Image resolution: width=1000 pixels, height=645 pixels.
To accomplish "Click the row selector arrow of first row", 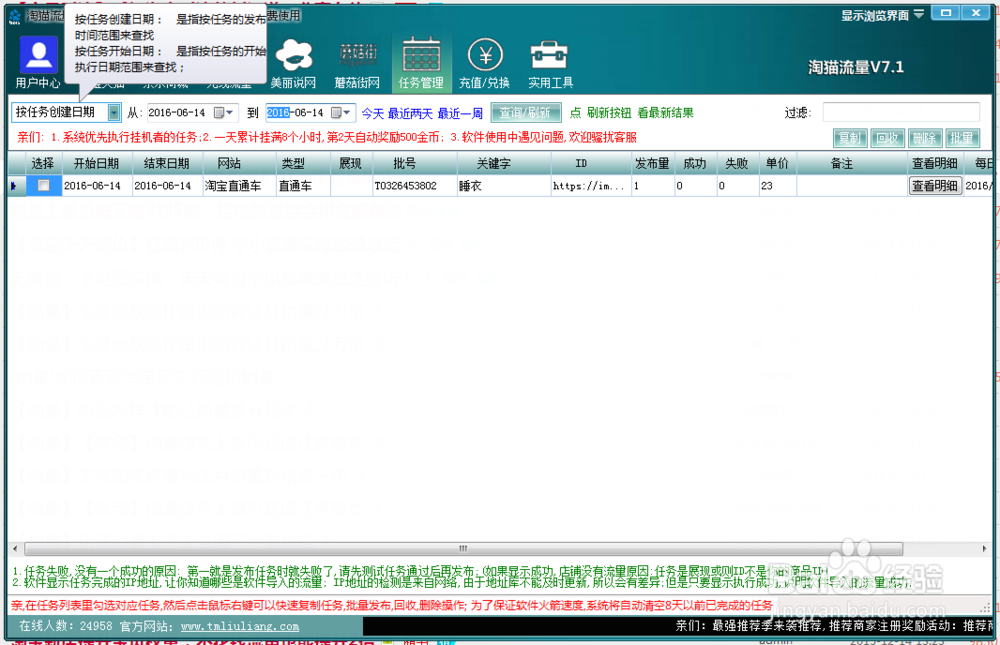I will coord(15,186).
